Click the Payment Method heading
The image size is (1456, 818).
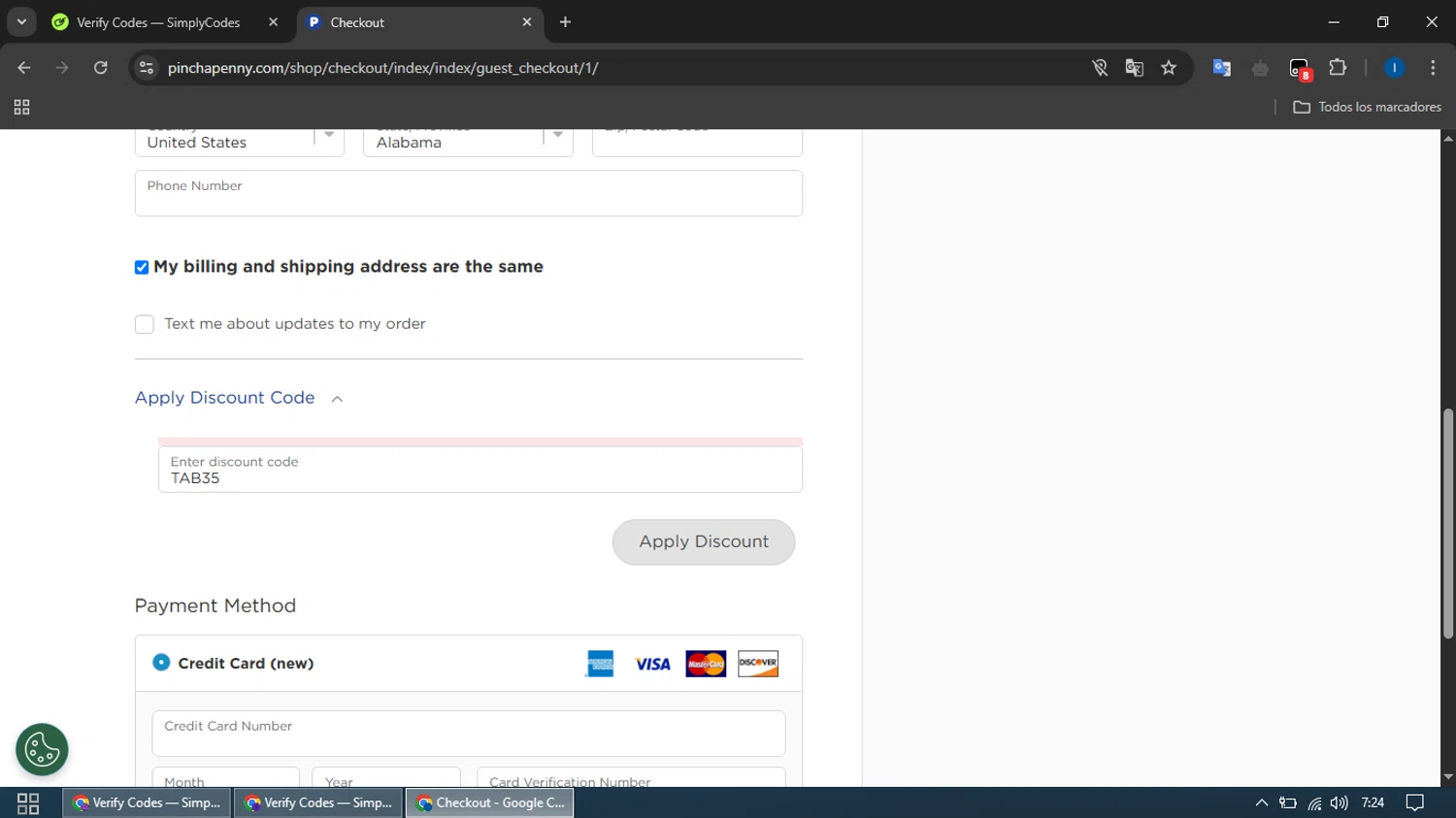(x=215, y=605)
